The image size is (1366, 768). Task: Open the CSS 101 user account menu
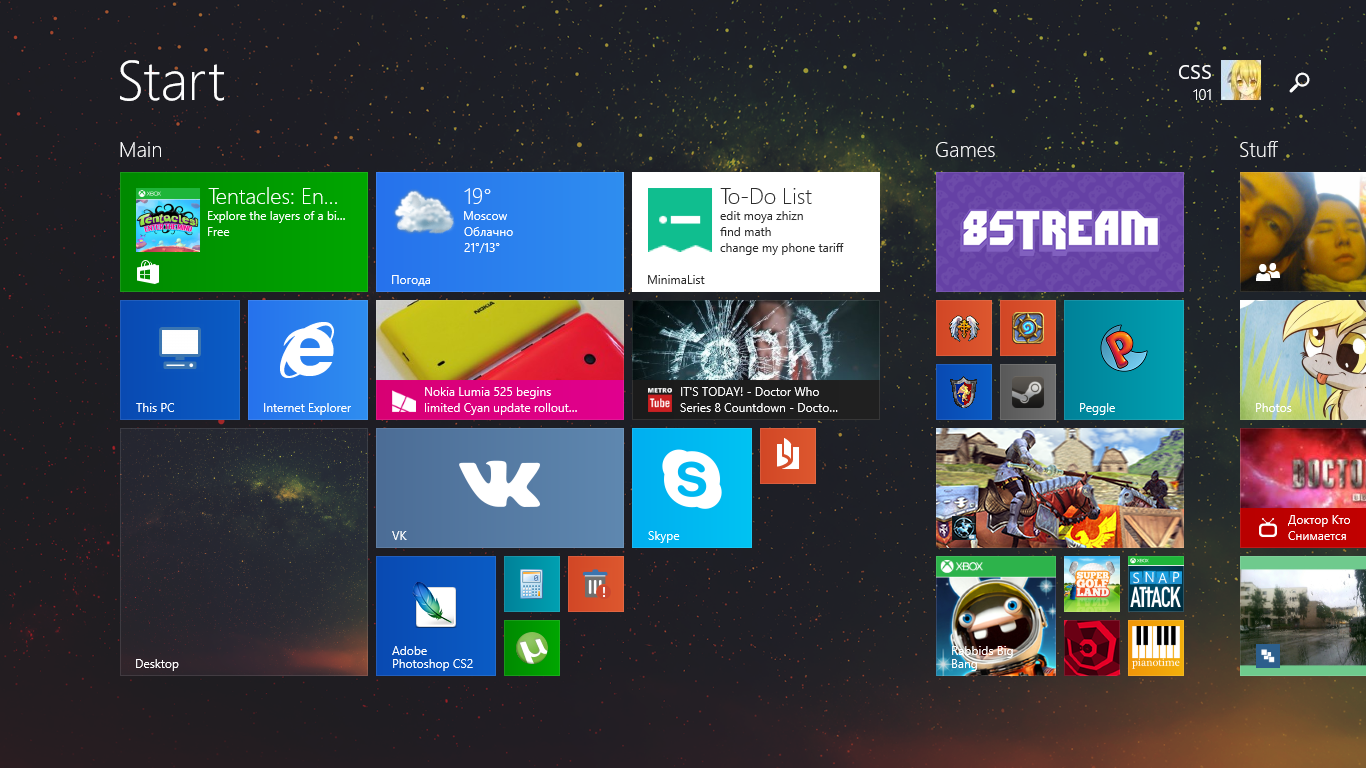[x=1219, y=81]
